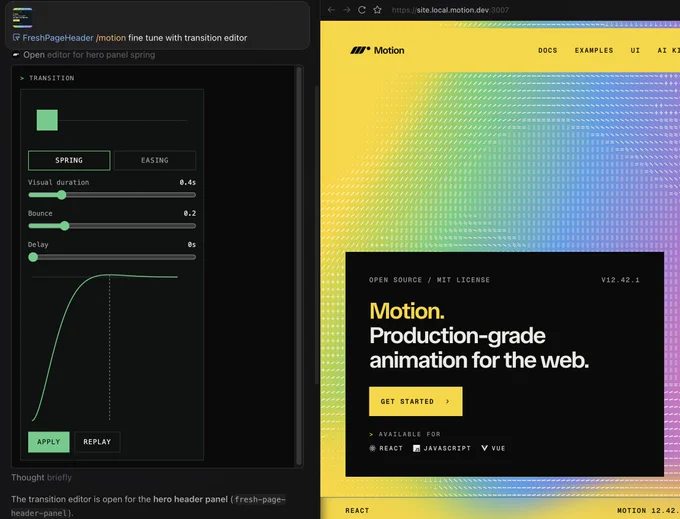Click the JavaScript logo icon
This screenshot has width=680, height=519.
click(416, 448)
